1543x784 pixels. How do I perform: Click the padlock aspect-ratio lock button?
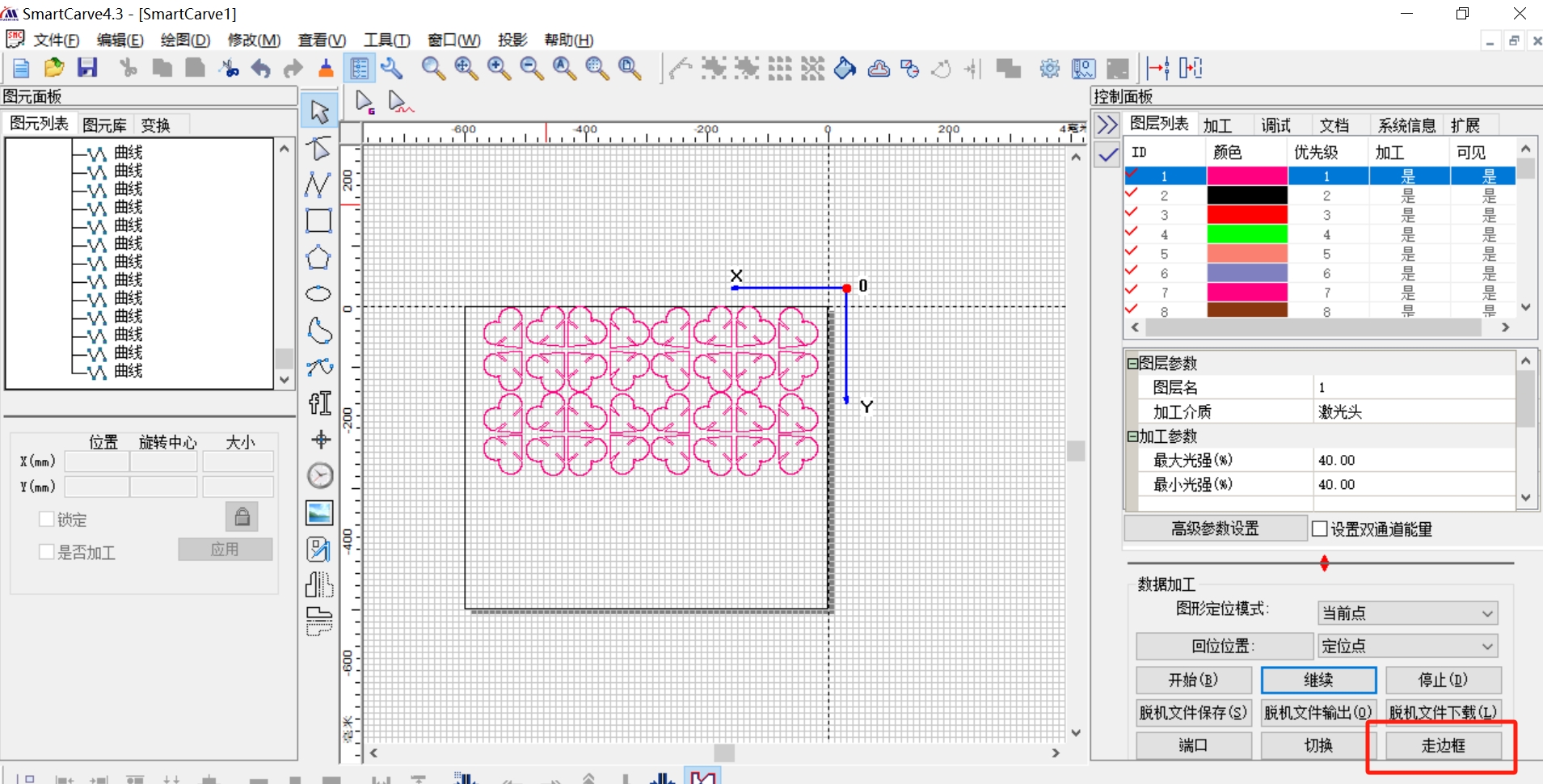pyautogui.click(x=242, y=516)
